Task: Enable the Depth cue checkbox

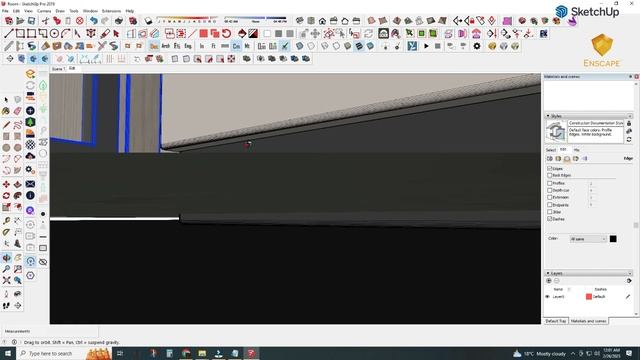Action: pyautogui.click(x=549, y=190)
